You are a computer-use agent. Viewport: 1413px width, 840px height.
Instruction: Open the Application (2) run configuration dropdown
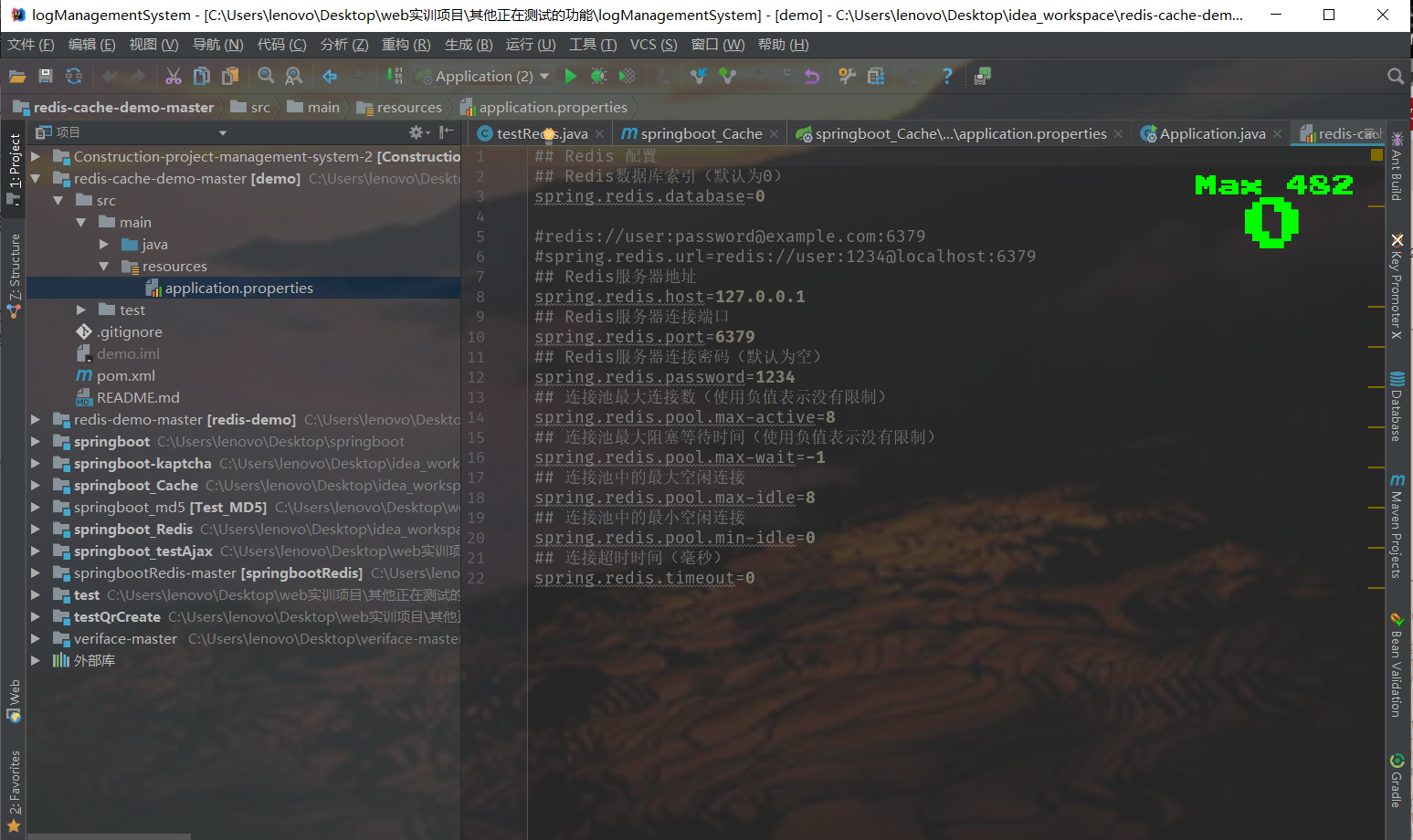[483, 77]
